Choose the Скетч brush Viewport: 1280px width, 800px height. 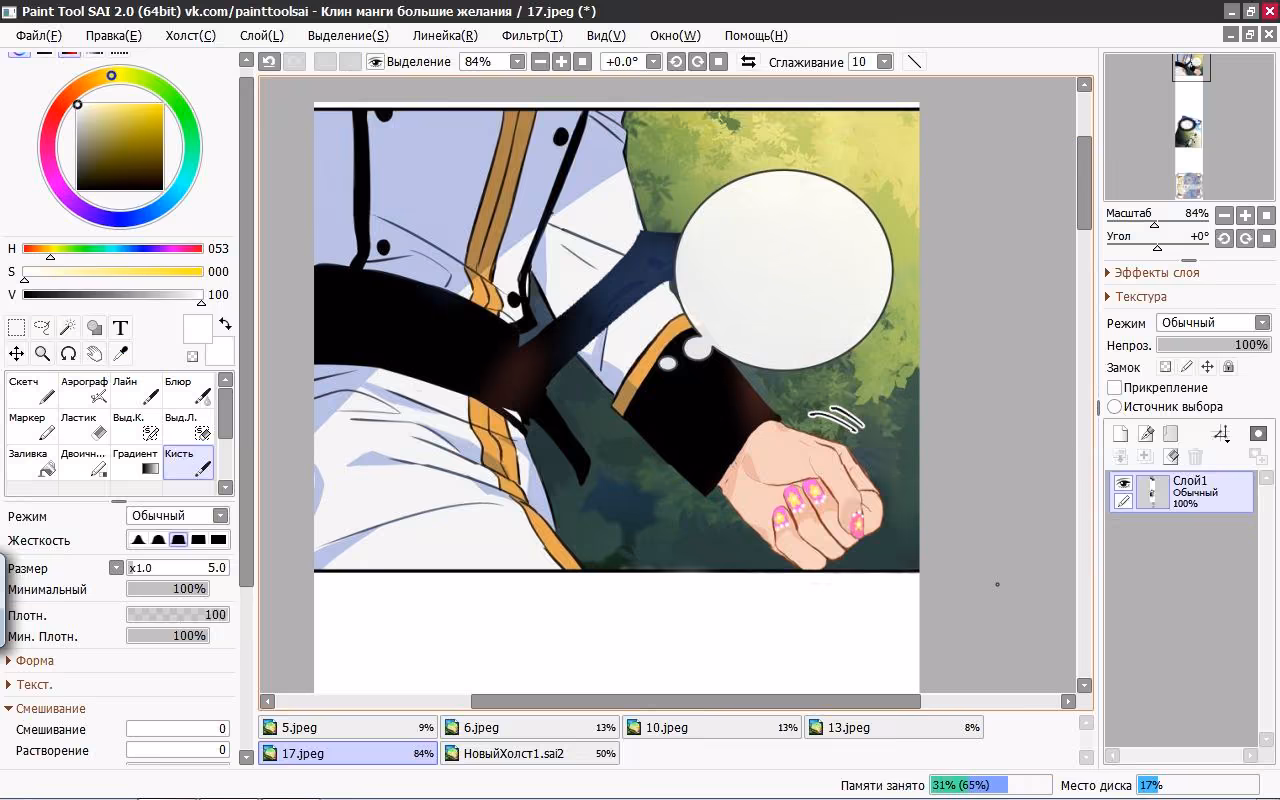pos(31,390)
